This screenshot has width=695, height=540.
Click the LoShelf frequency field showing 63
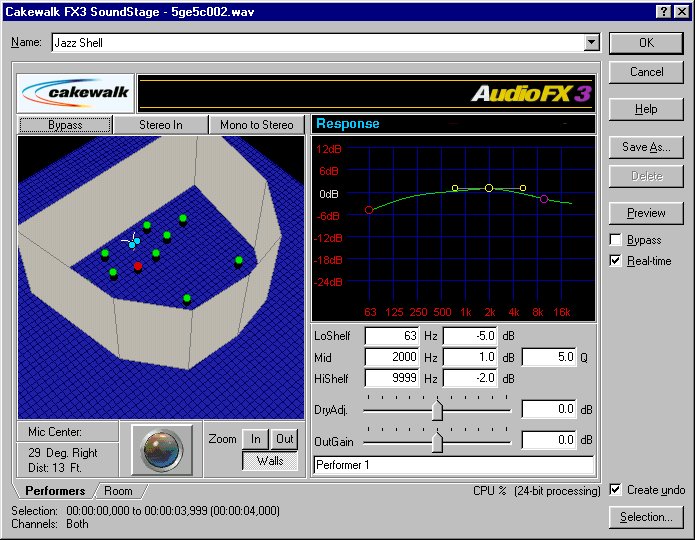(392, 336)
